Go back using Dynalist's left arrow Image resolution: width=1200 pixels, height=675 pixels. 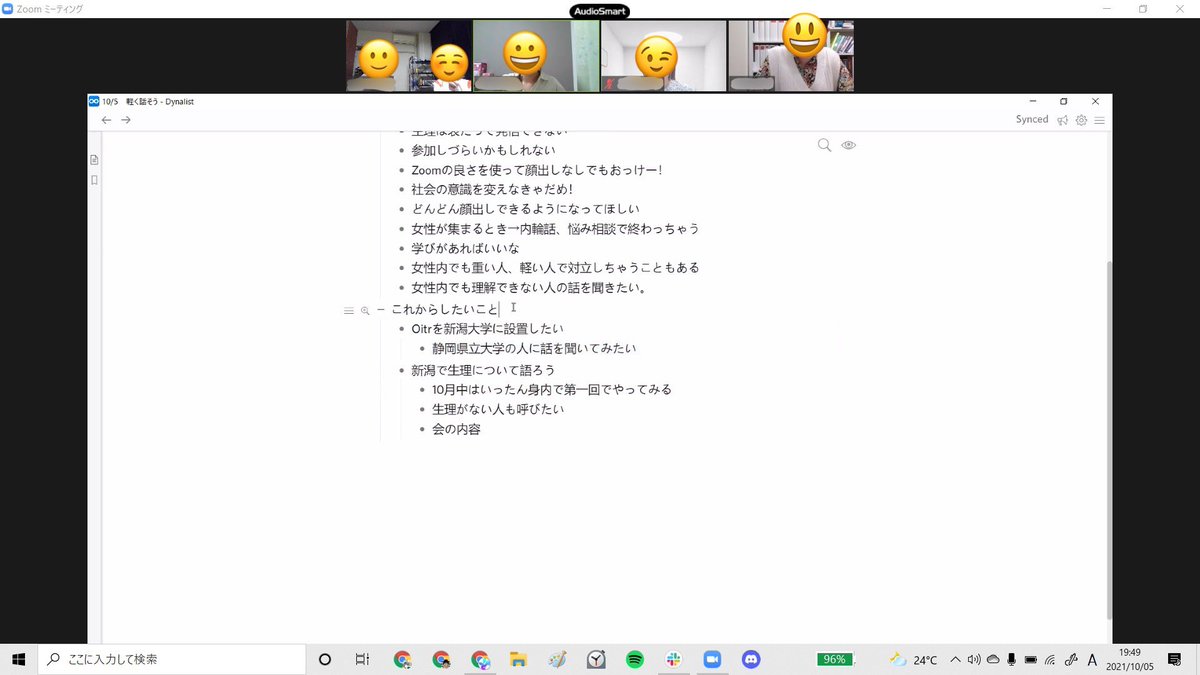[x=106, y=120]
